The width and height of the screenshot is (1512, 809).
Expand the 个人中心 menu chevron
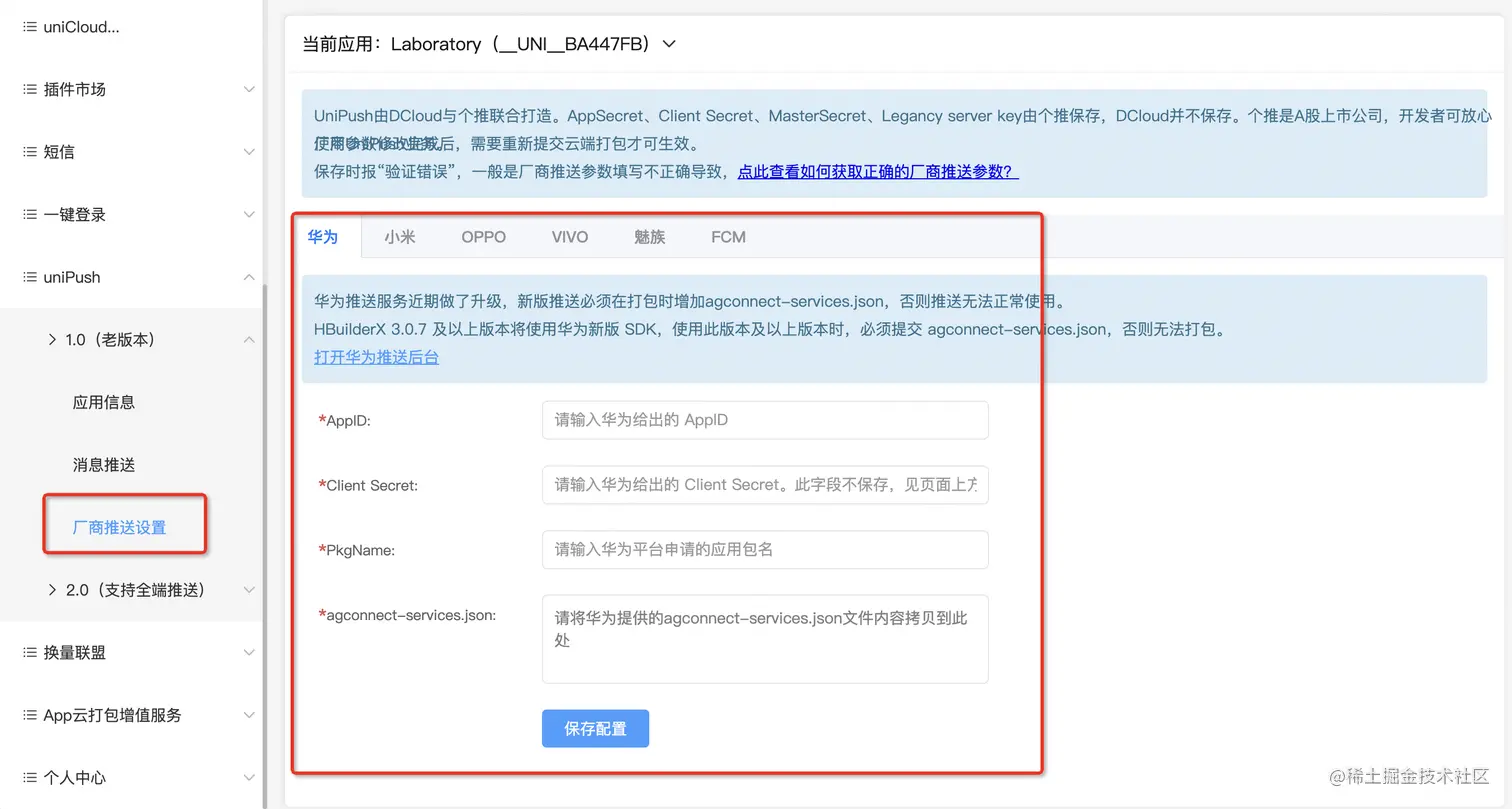[249, 777]
